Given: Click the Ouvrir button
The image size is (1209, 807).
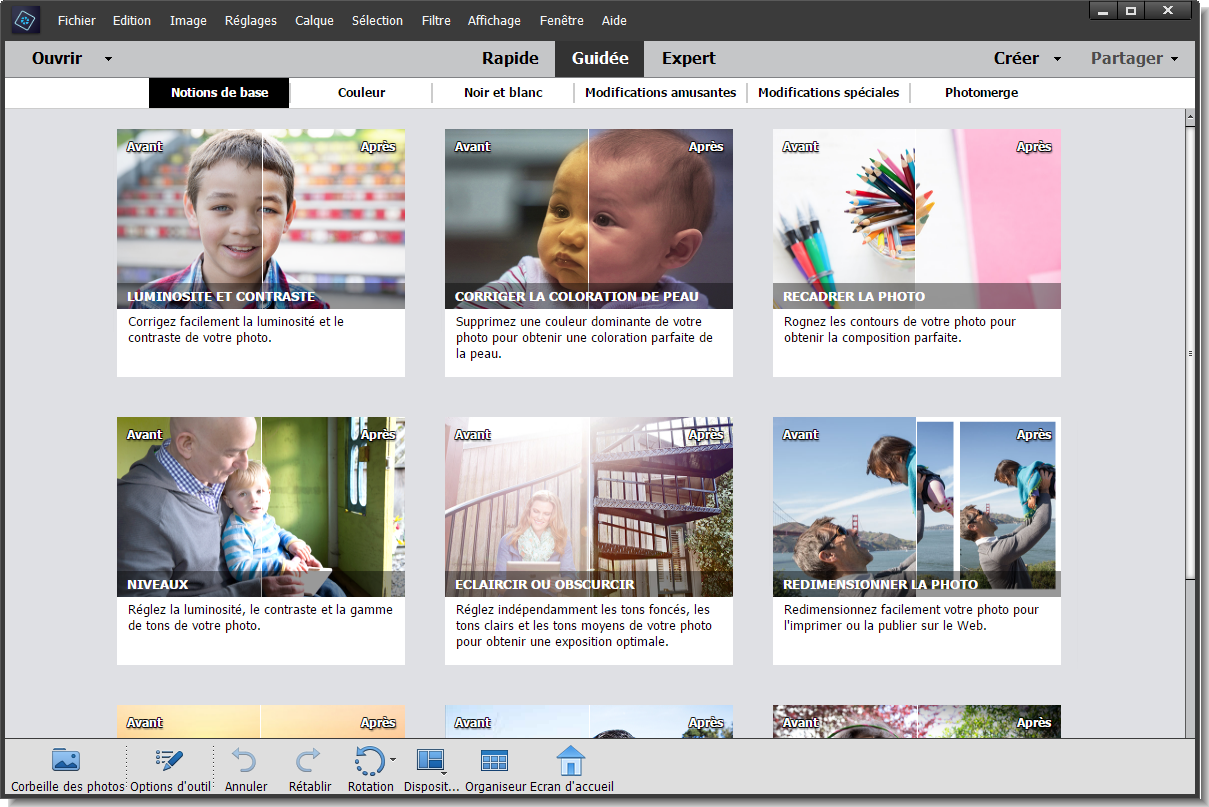Looking at the screenshot, I should coord(57,58).
